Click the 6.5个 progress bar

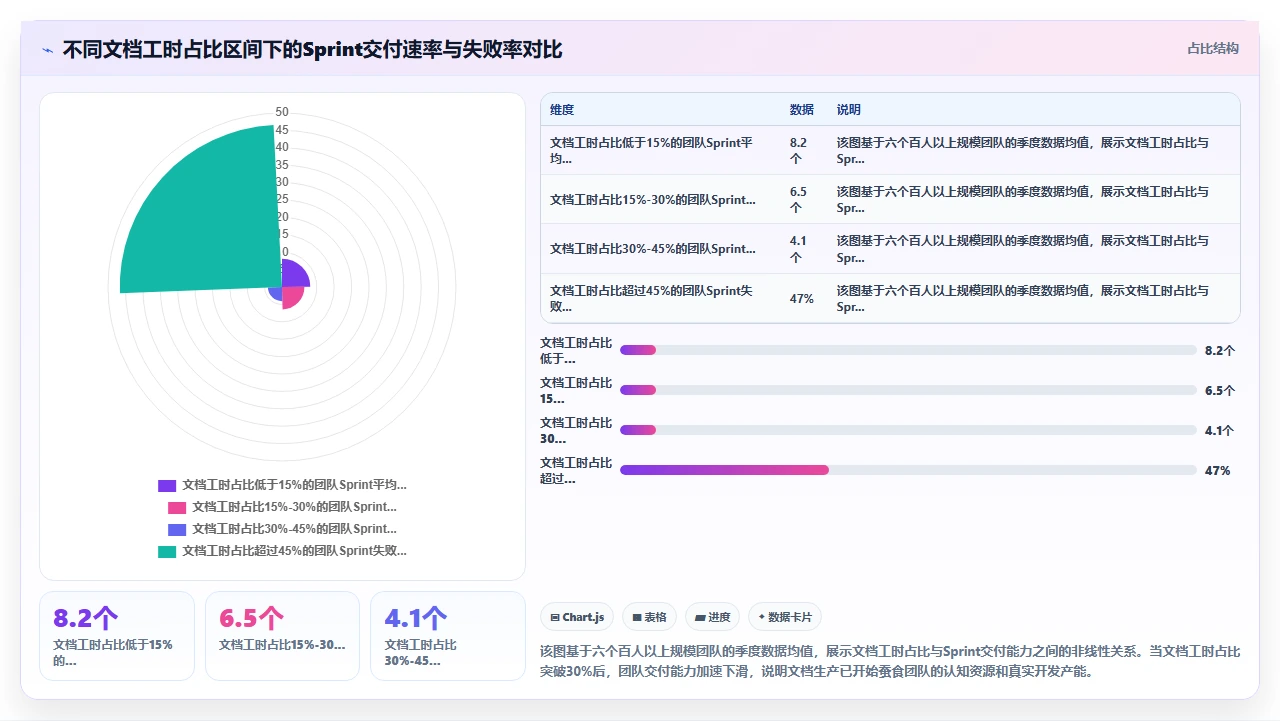point(908,390)
